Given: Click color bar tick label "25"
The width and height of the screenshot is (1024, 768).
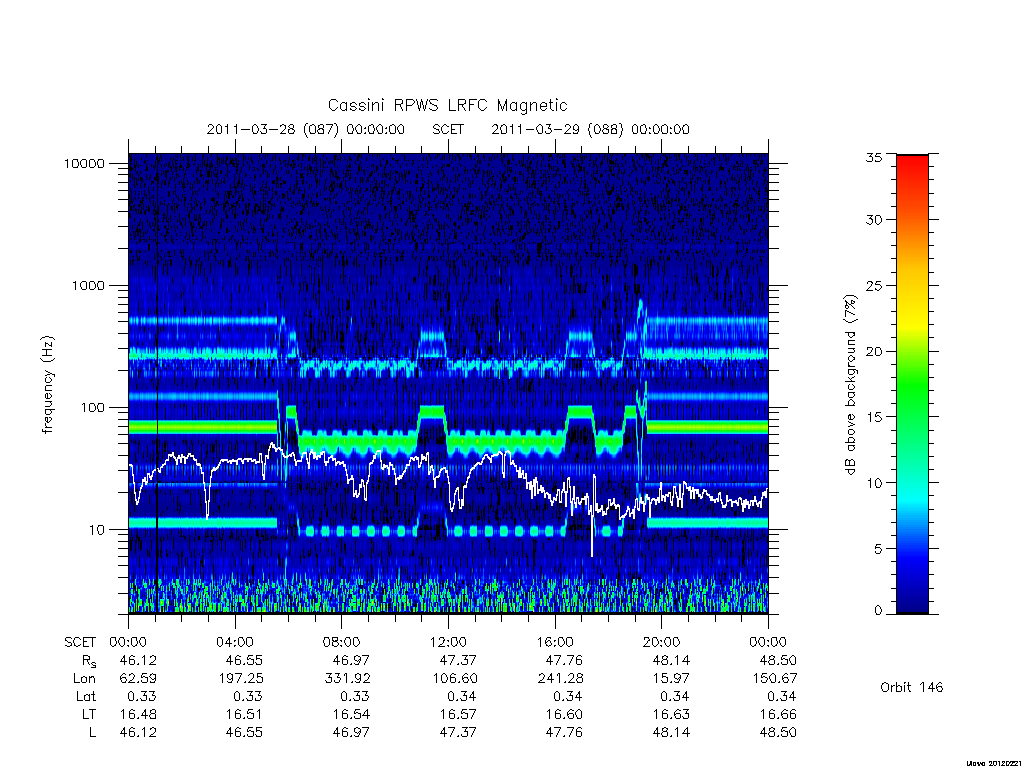Looking at the screenshot, I should (873, 285).
